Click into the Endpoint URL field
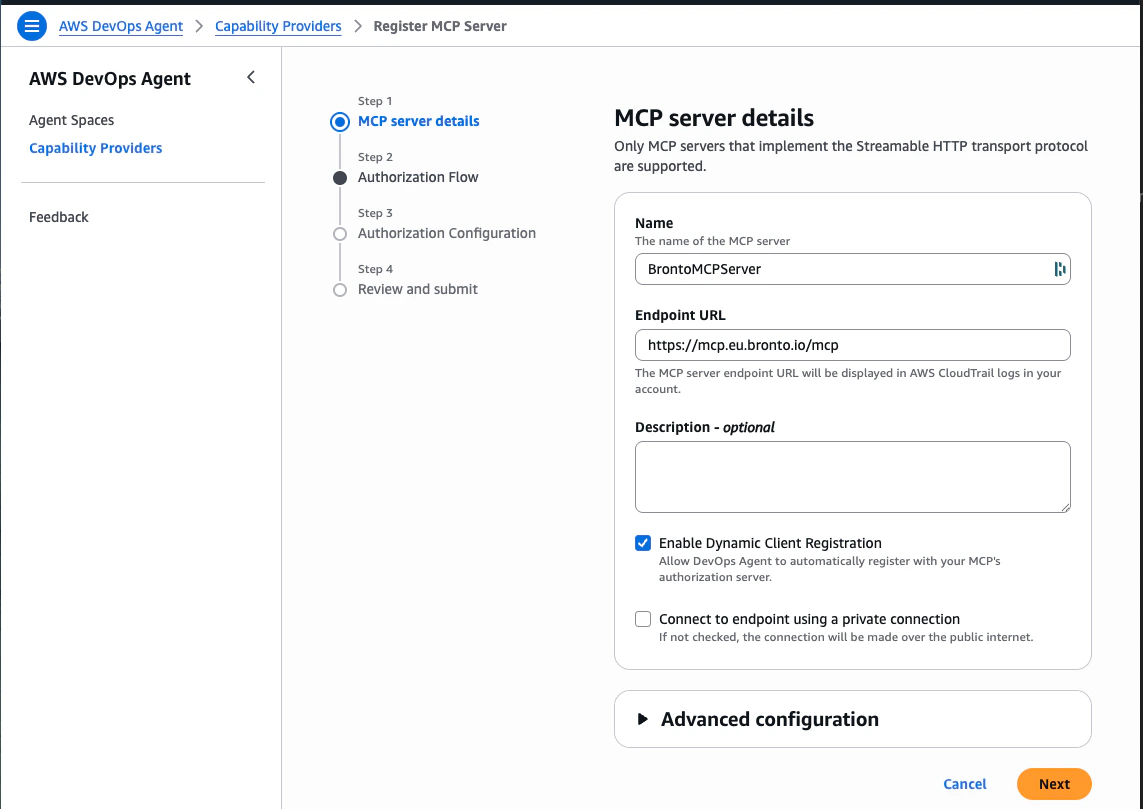The image size is (1143, 809). pos(852,345)
